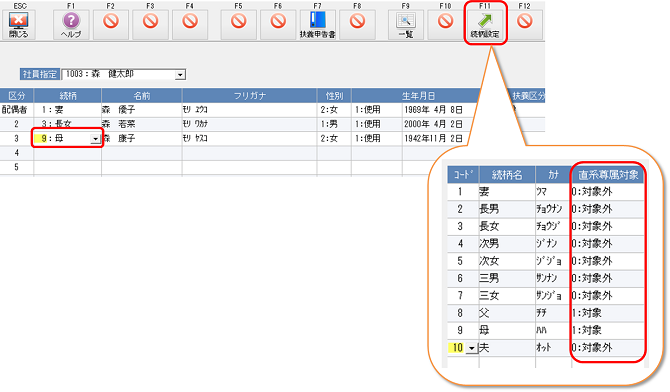Screen dimensions: 670x392
Task: Click the disabled F2 toolbar icon
Action: point(111,25)
